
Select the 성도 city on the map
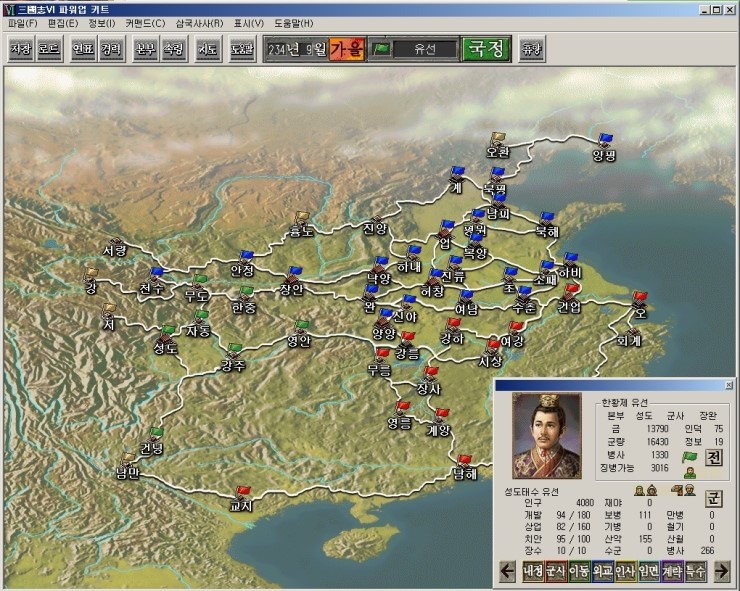[166, 341]
